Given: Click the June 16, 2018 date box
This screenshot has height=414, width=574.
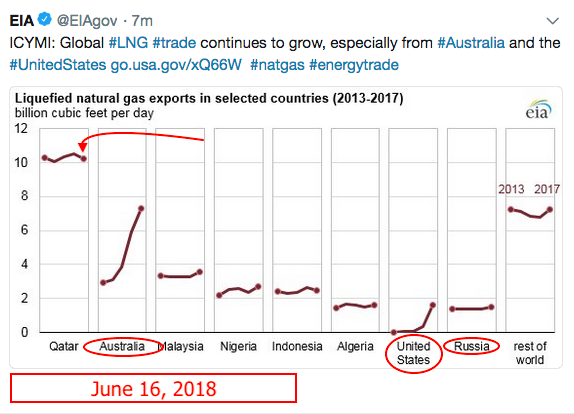Looking at the screenshot, I should 153,388.
